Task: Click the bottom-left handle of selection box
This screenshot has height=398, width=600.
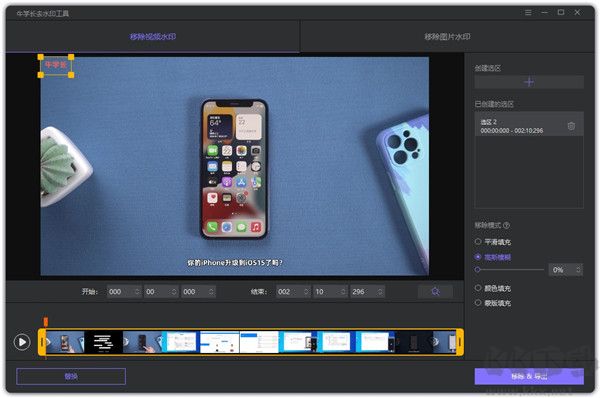Action: click(41, 75)
